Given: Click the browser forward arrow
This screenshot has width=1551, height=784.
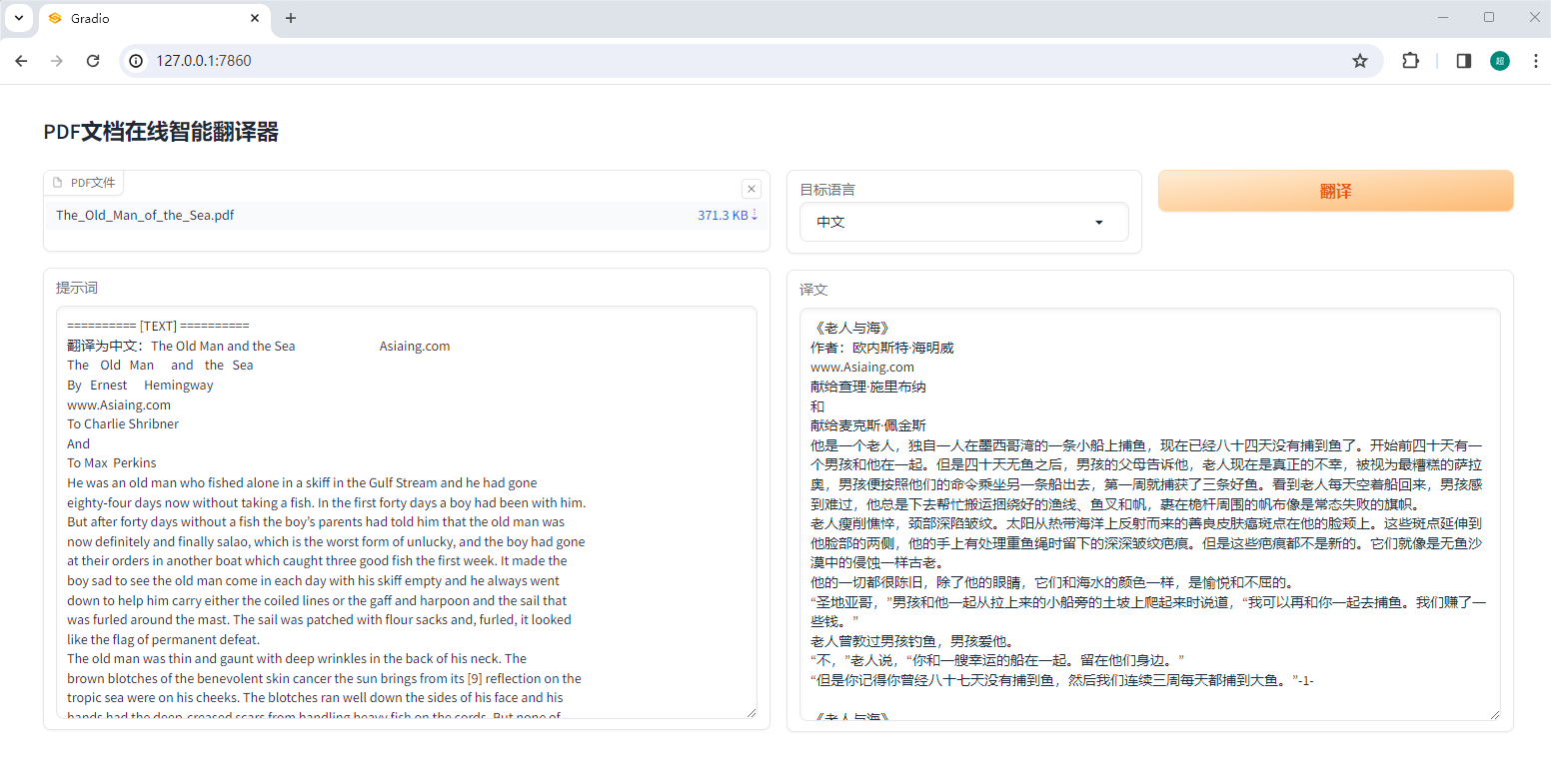Looking at the screenshot, I should click(57, 61).
